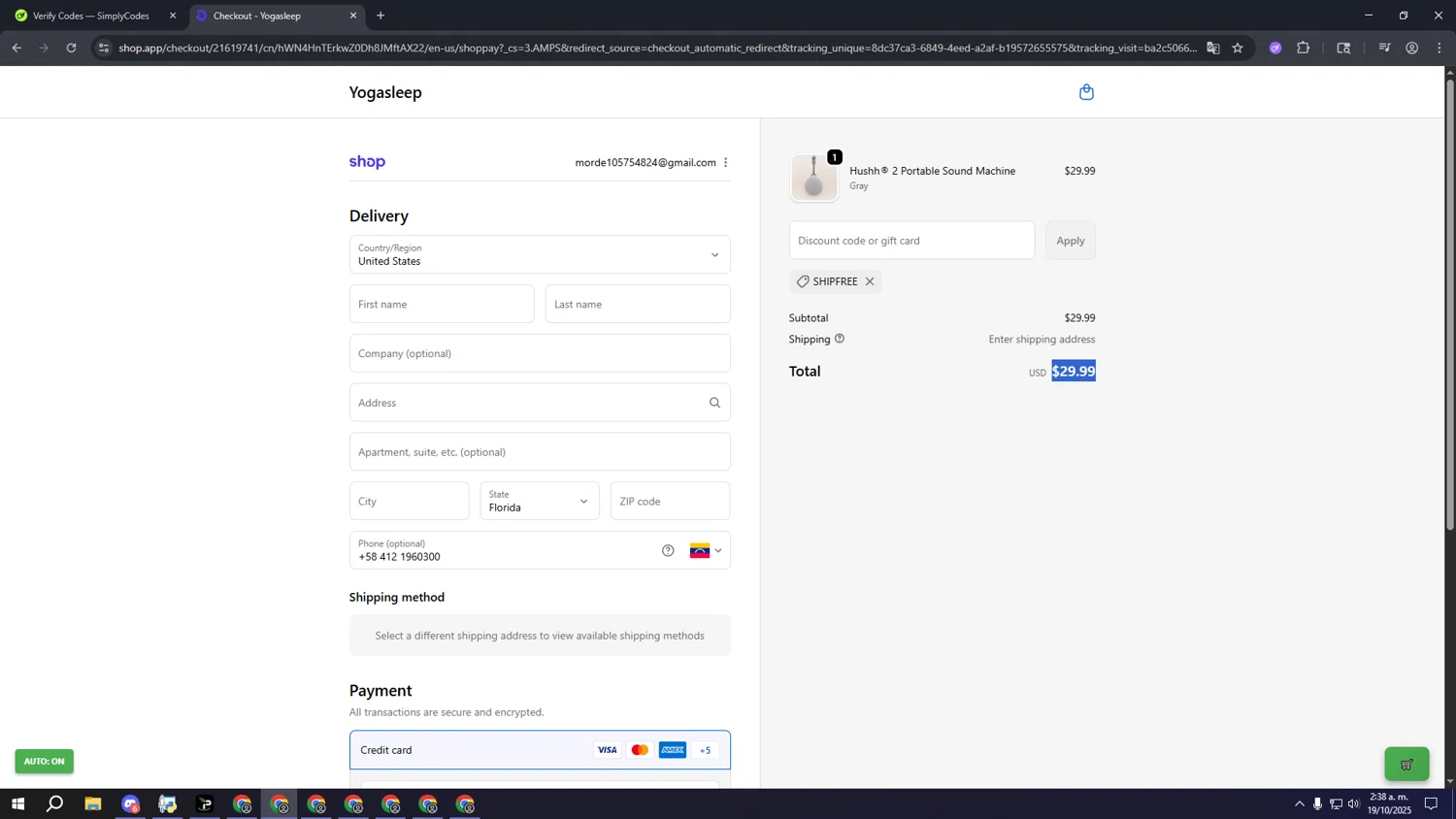This screenshot has width=1456, height=819.
Task: Click the green cart floating button
Action: 1406,764
